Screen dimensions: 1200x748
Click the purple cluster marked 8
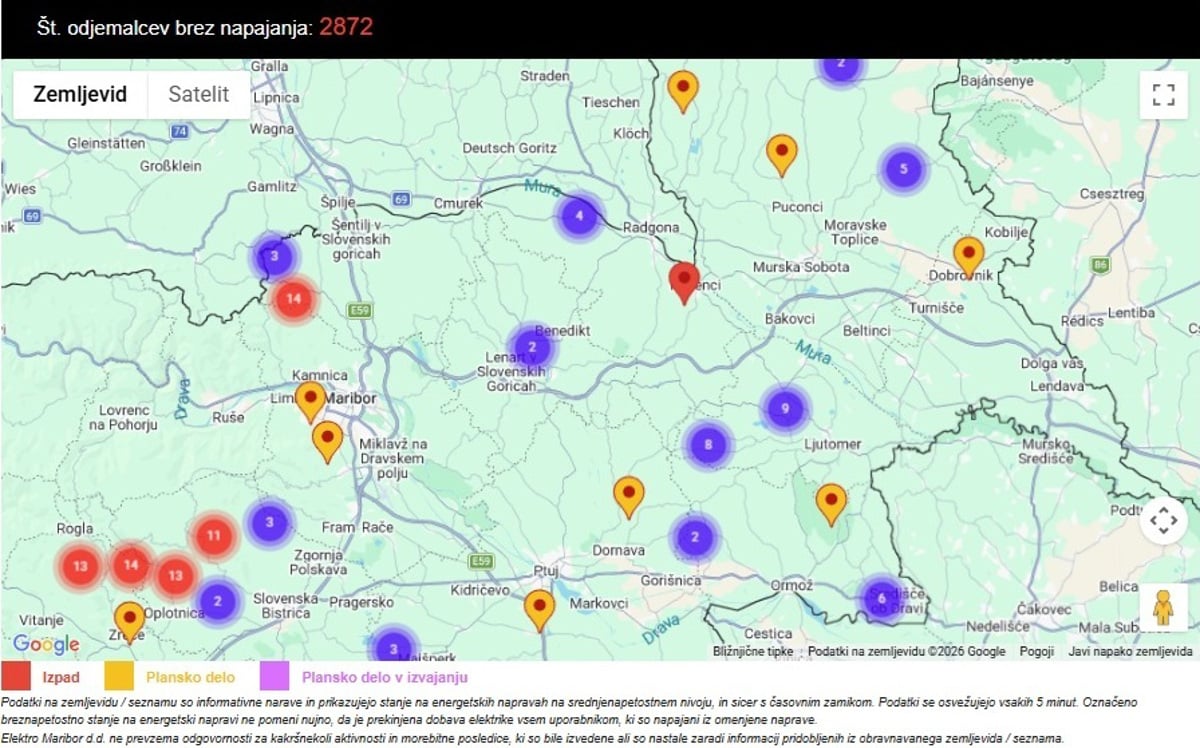coord(708,444)
